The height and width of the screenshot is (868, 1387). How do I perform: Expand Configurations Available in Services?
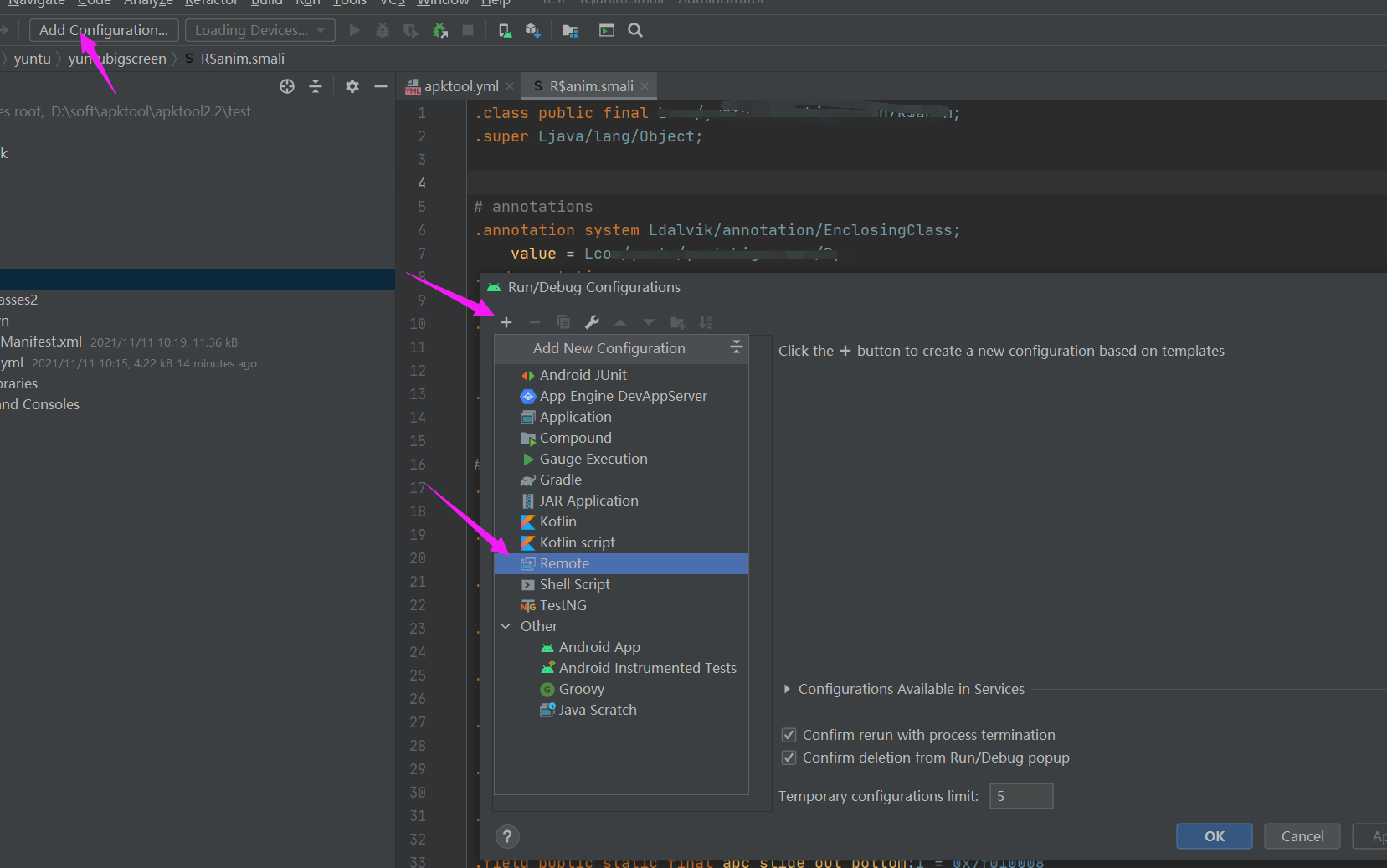(x=787, y=689)
